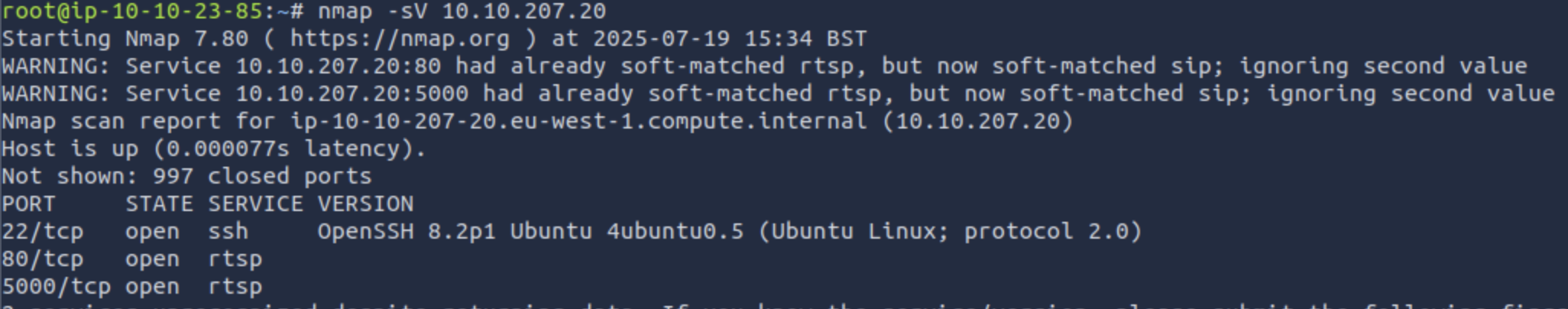The image size is (1568, 309).
Task: Click the Host is up latency line
Action: tap(214, 149)
